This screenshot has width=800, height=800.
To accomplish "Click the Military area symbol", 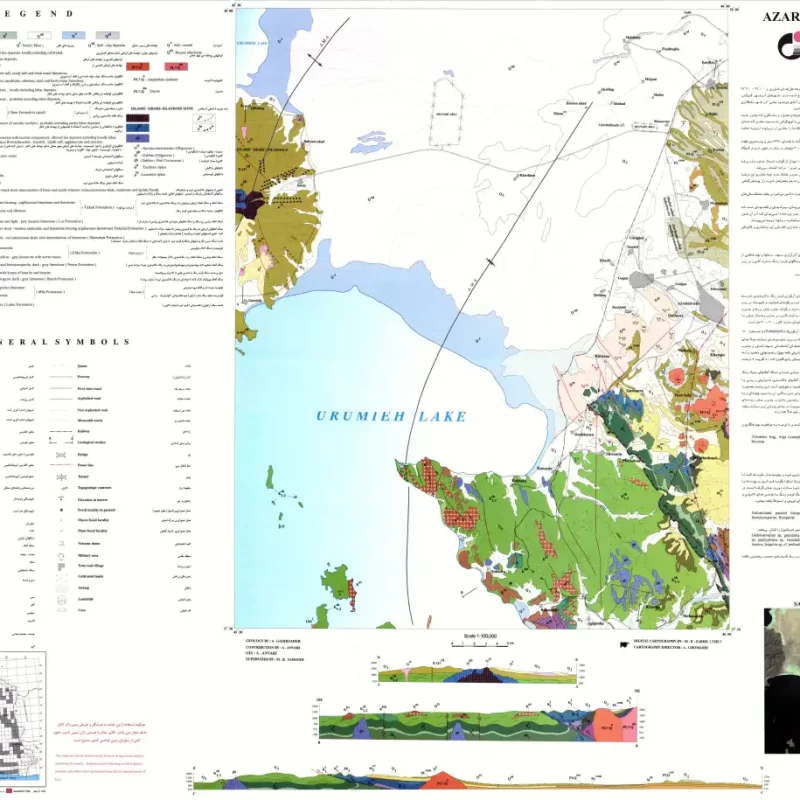I will coord(61,556).
